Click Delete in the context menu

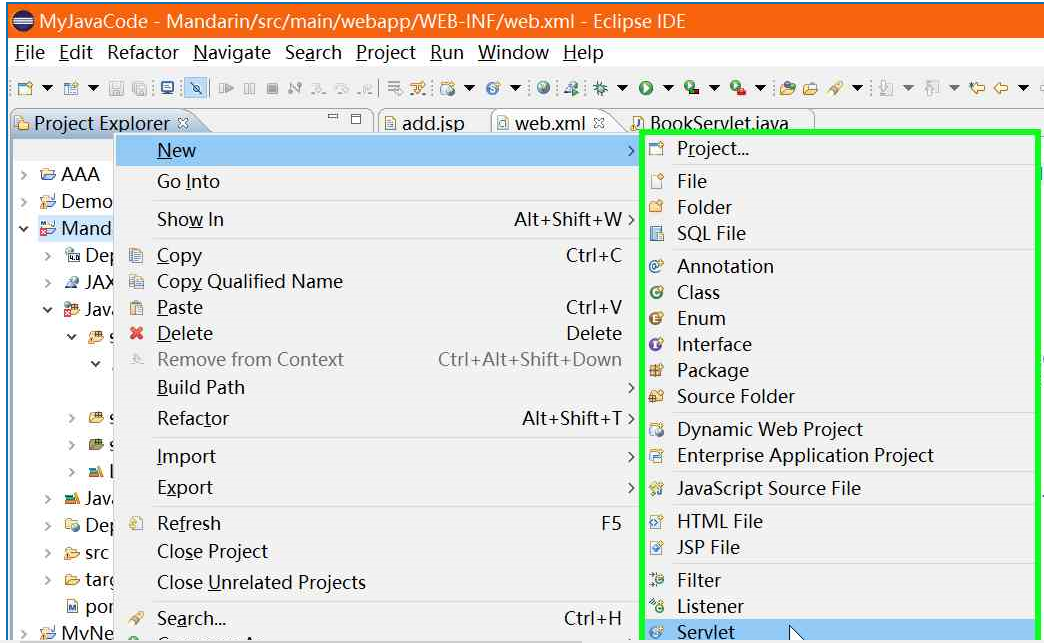[x=377, y=333]
